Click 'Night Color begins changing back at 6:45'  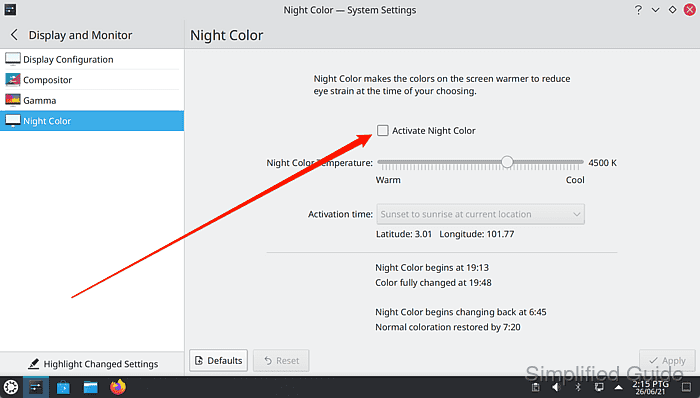point(461,312)
